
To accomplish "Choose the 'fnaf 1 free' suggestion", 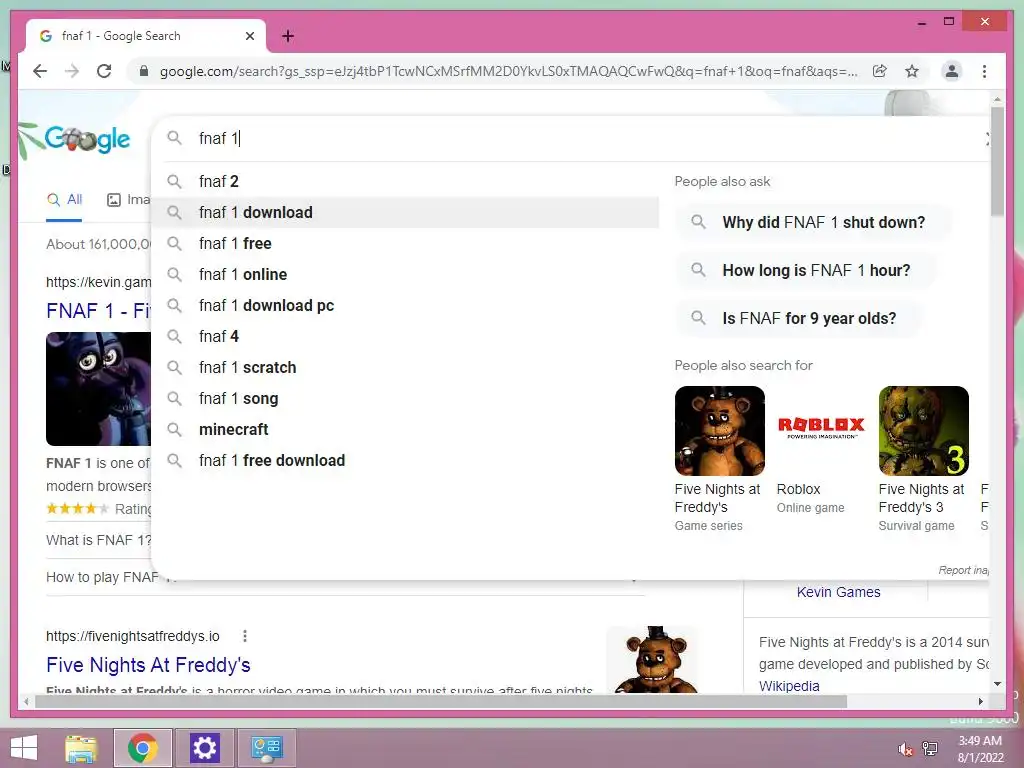I will pyautogui.click(x=405, y=244).
